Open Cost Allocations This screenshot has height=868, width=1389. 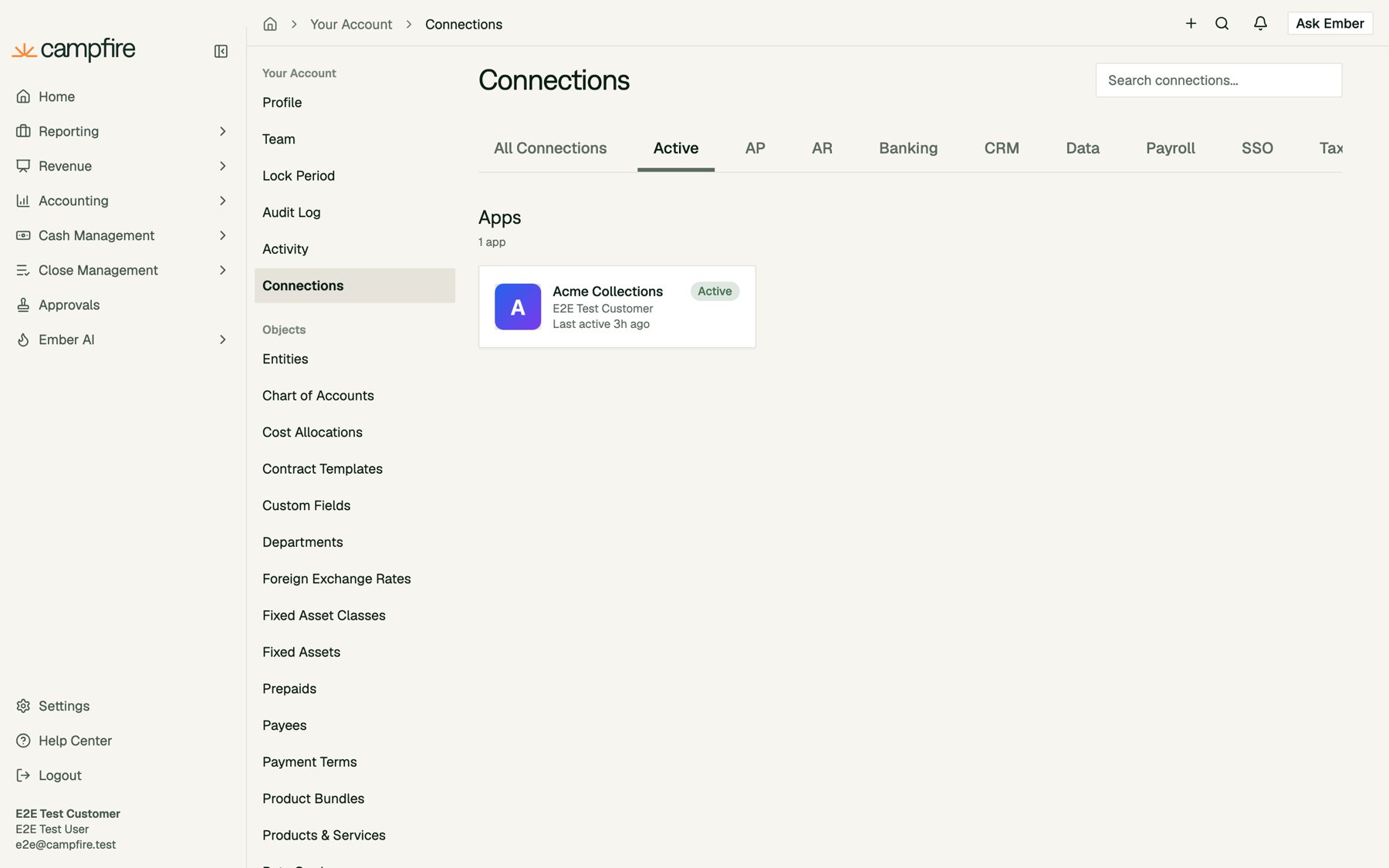355,432
